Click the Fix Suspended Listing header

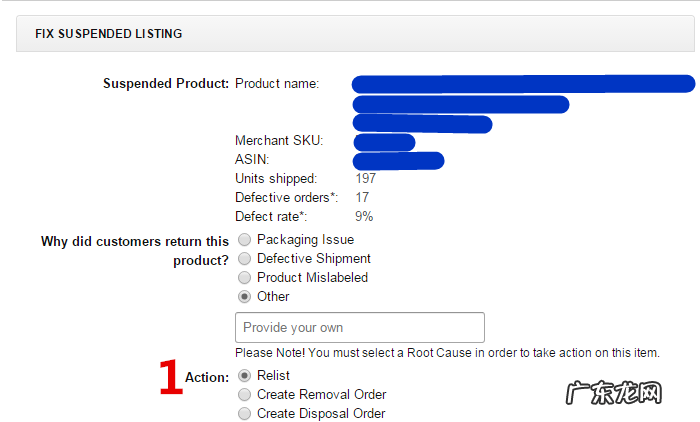[x=109, y=34]
